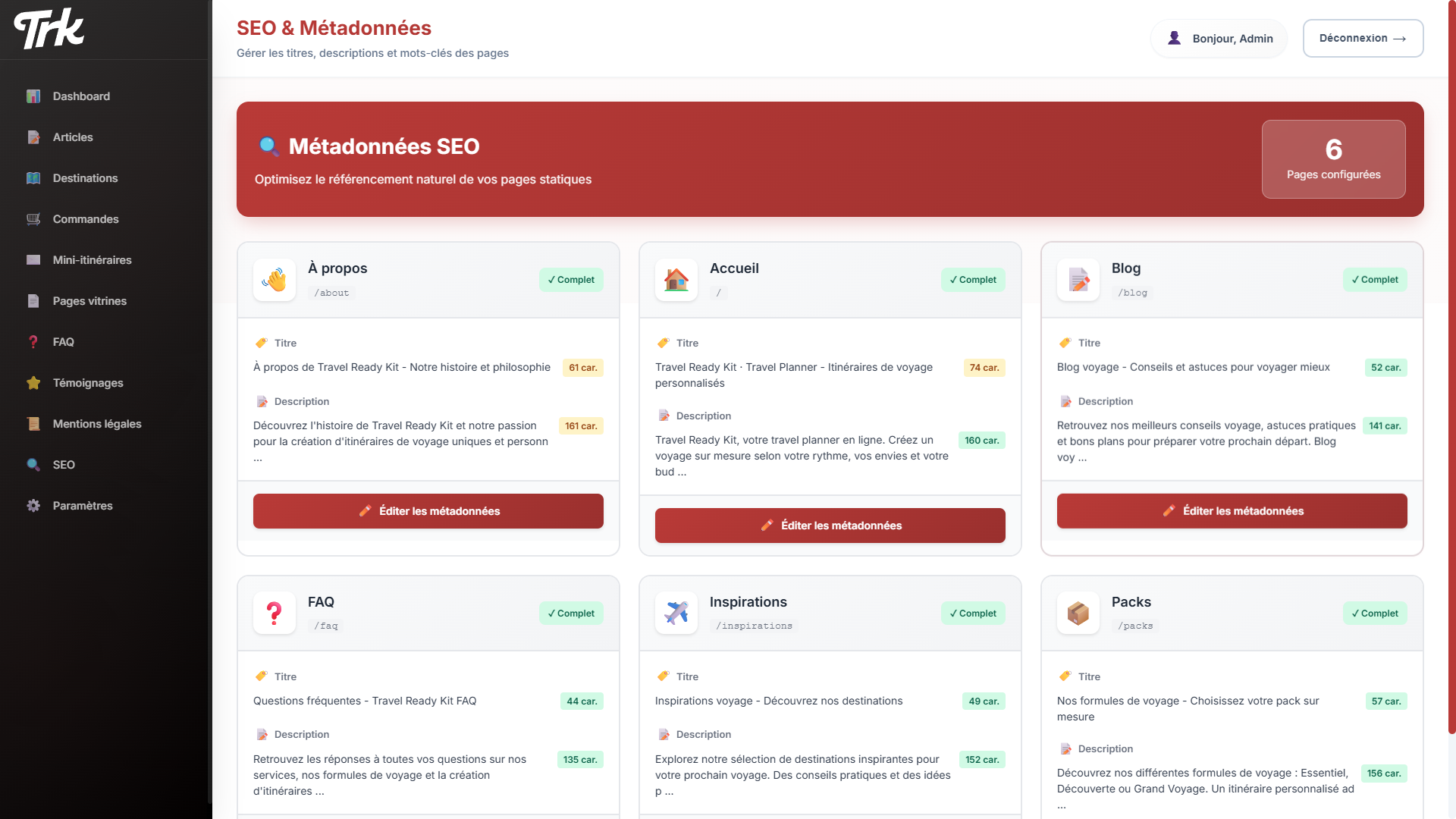
Task: Click the Témoignages star icon
Action: tap(33, 383)
